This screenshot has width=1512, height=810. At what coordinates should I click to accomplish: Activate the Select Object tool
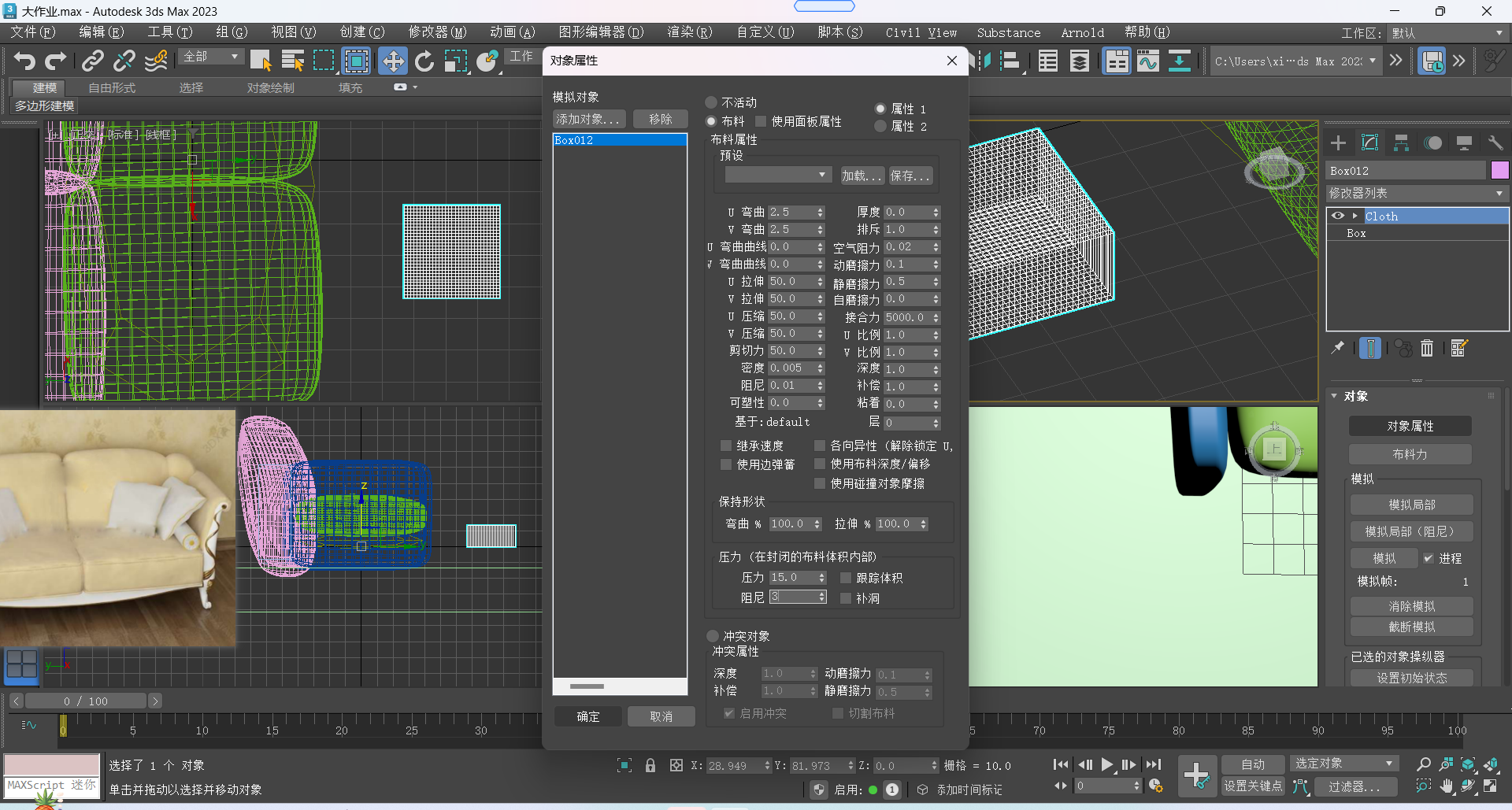[x=261, y=61]
